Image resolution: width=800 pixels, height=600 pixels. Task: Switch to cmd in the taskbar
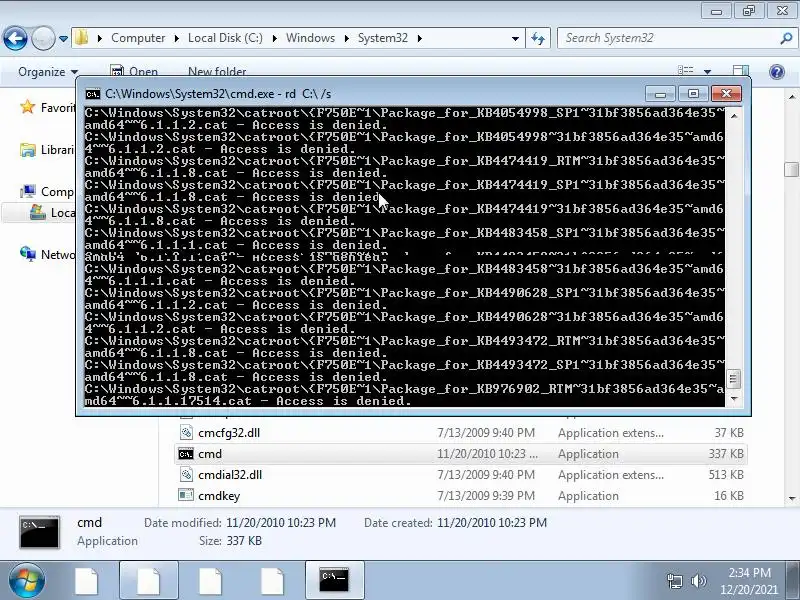click(x=335, y=580)
